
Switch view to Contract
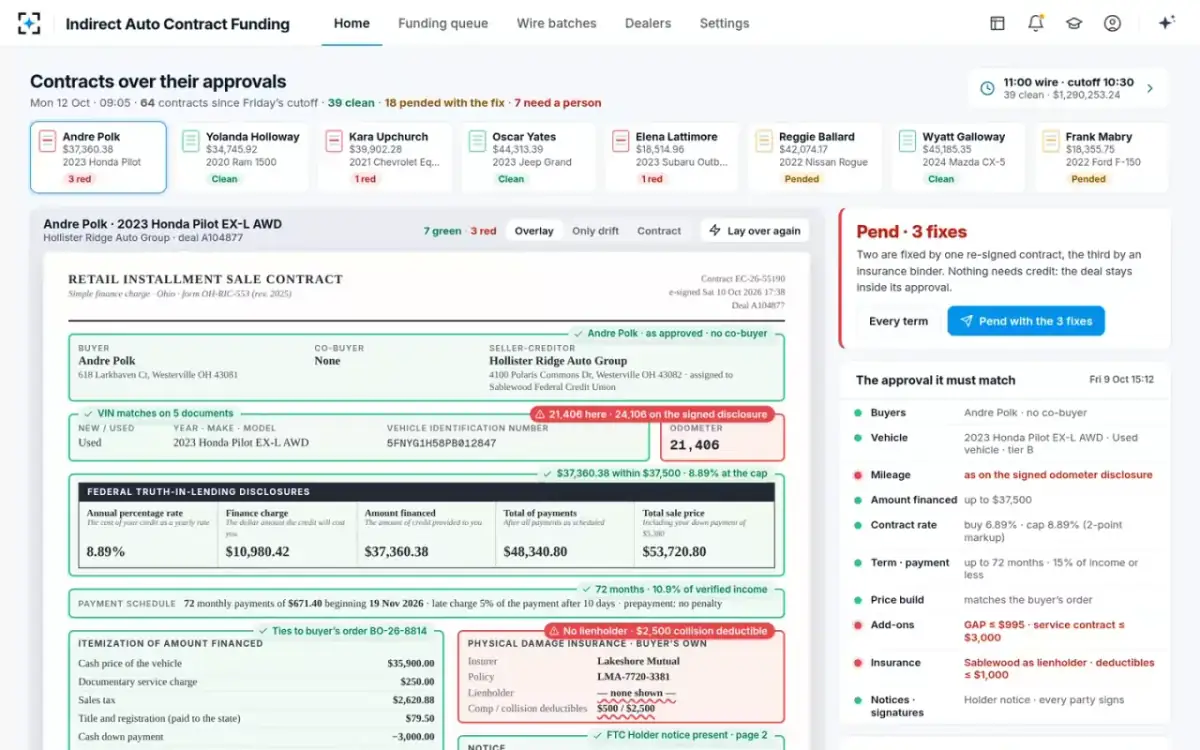coord(659,231)
